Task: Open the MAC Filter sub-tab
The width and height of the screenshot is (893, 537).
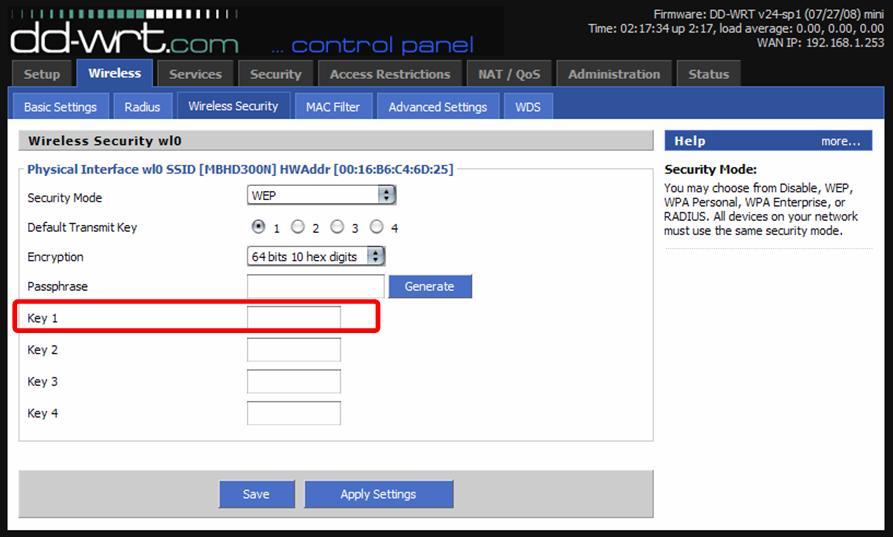Action: point(333,106)
